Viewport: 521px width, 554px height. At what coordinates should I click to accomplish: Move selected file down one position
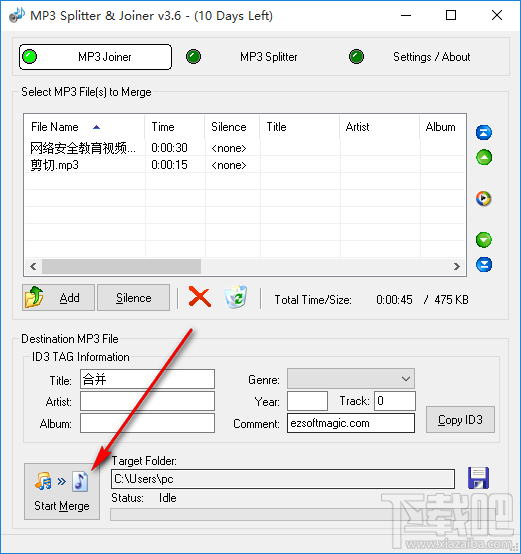click(x=484, y=240)
